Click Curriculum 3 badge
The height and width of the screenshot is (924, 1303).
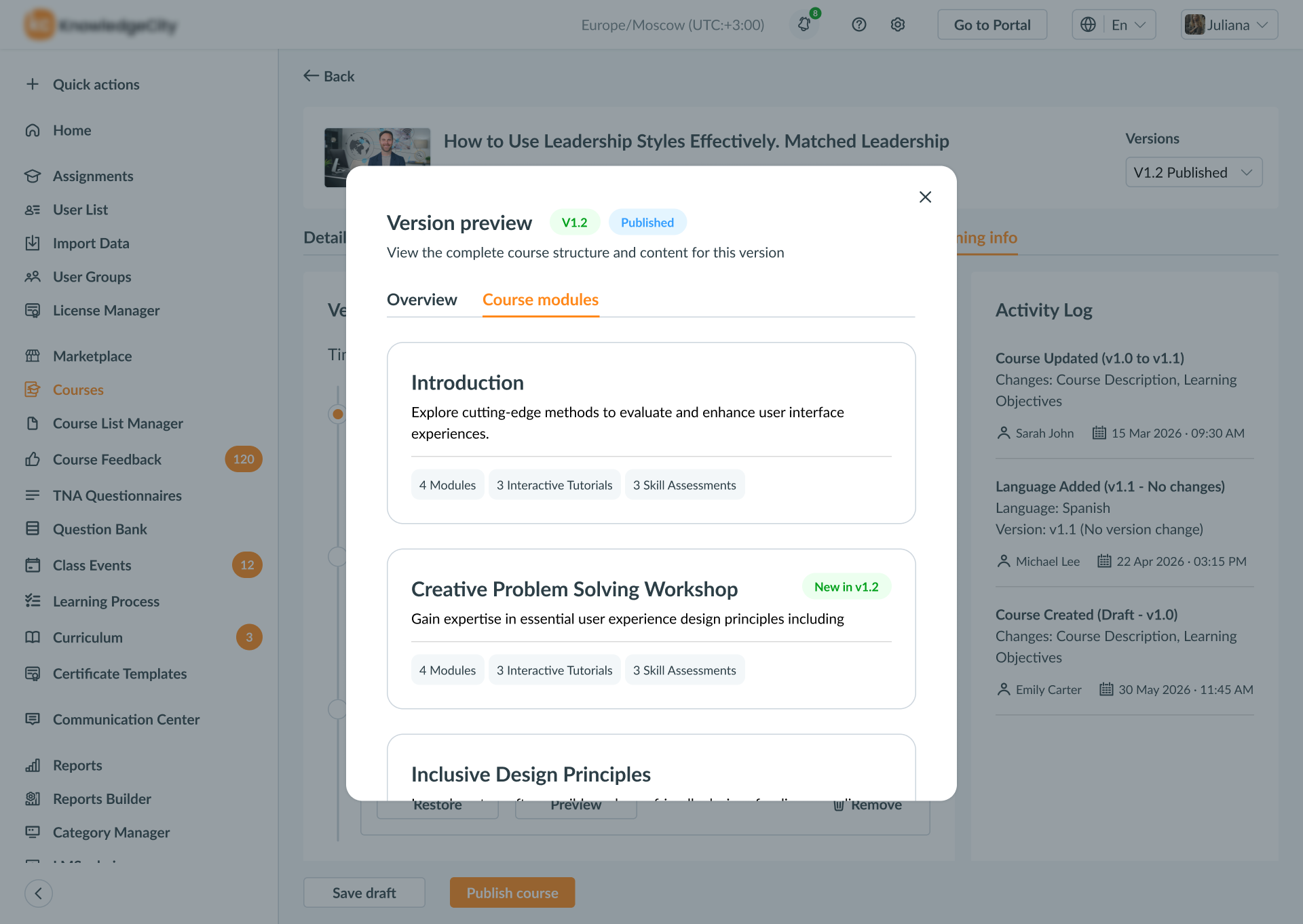click(x=249, y=637)
